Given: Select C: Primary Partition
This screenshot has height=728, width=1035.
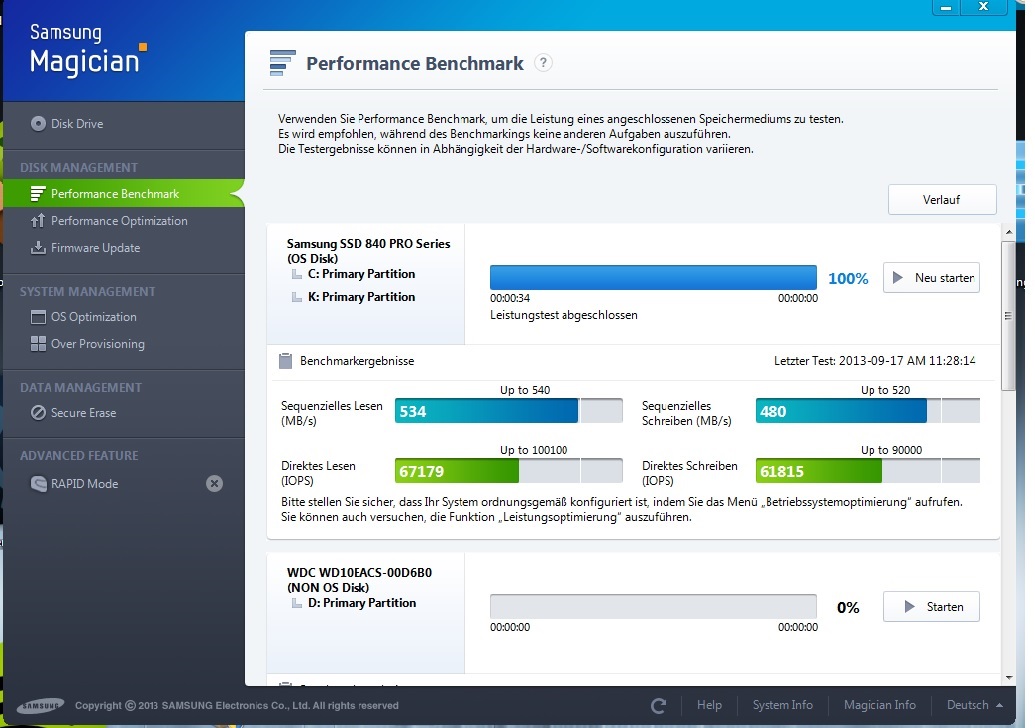Looking at the screenshot, I should click(x=361, y=274).
